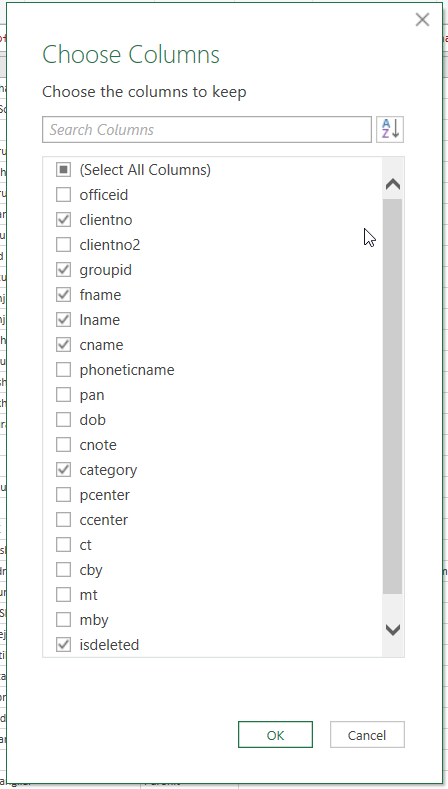
Task: Check the officeid column
Action: pos(63,195)
